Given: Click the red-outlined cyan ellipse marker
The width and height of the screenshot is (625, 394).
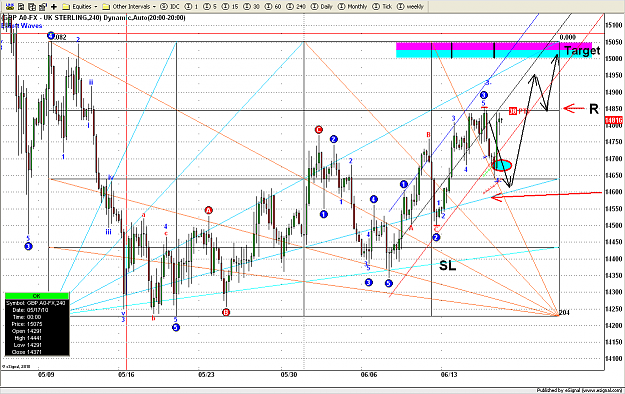Looking at the screenshot, I should (x=502, y=165).
